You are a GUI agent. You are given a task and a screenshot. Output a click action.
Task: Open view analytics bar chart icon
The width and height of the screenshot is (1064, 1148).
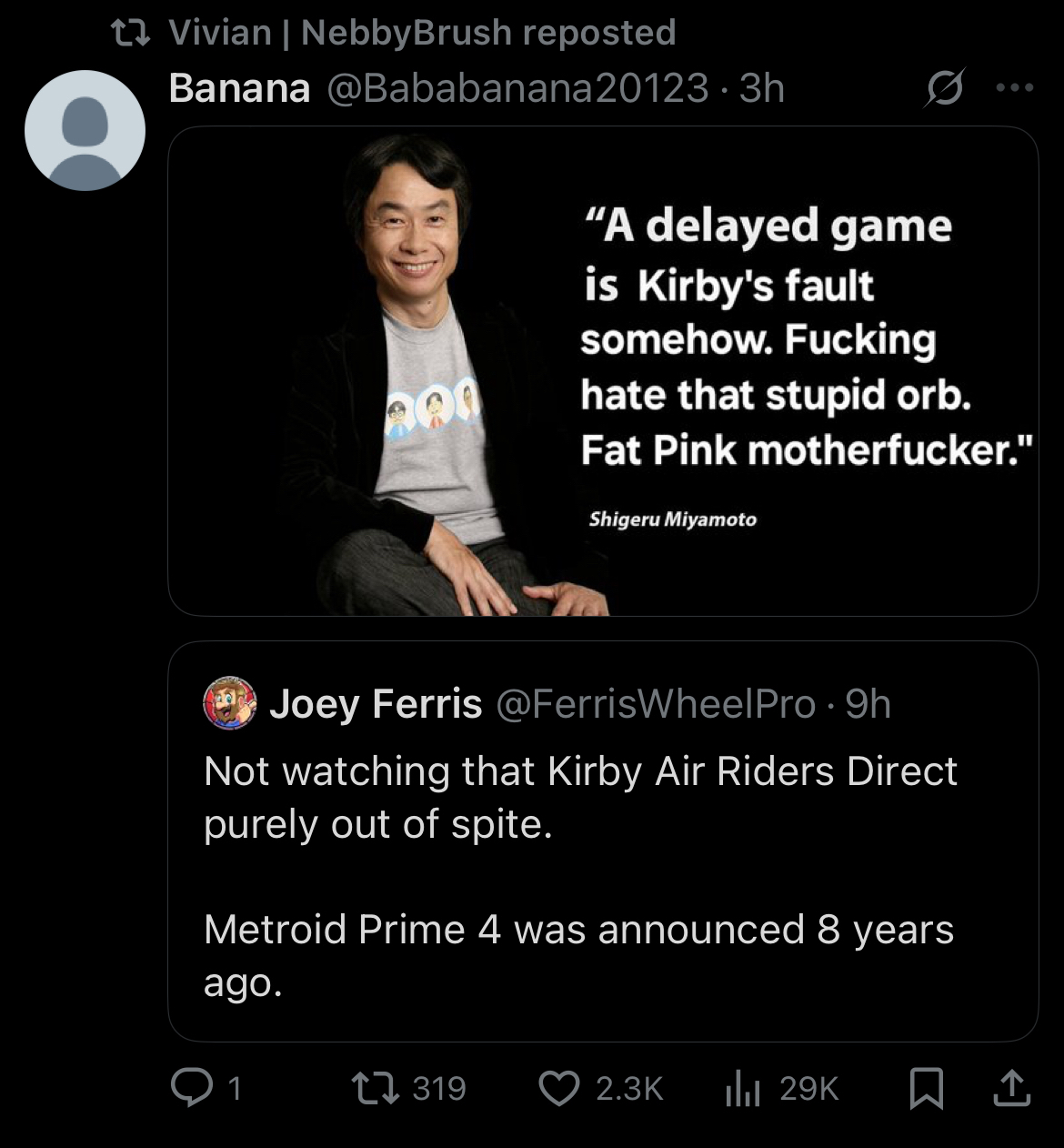pyautogui.click(x=742, y=1088)
